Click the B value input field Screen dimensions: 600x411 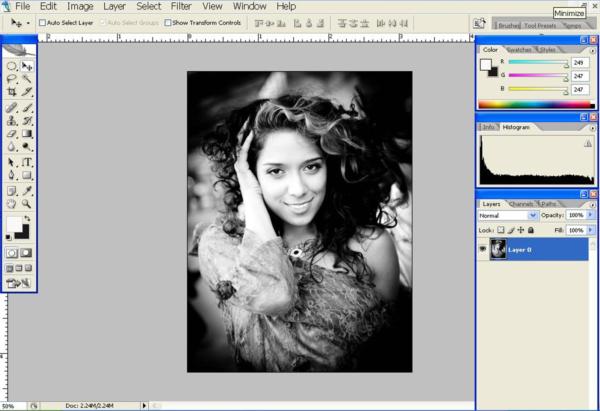(x=579, y=90)
